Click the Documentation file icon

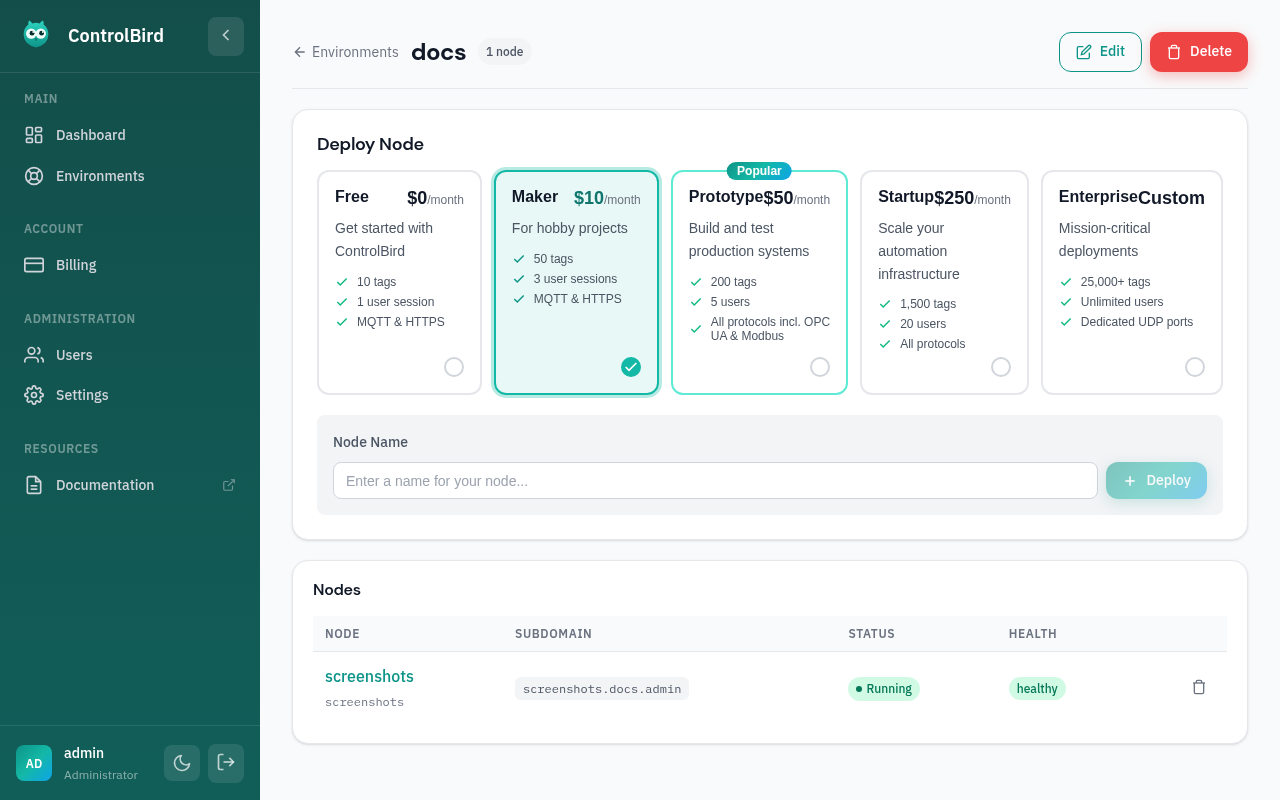coord(34,485)
